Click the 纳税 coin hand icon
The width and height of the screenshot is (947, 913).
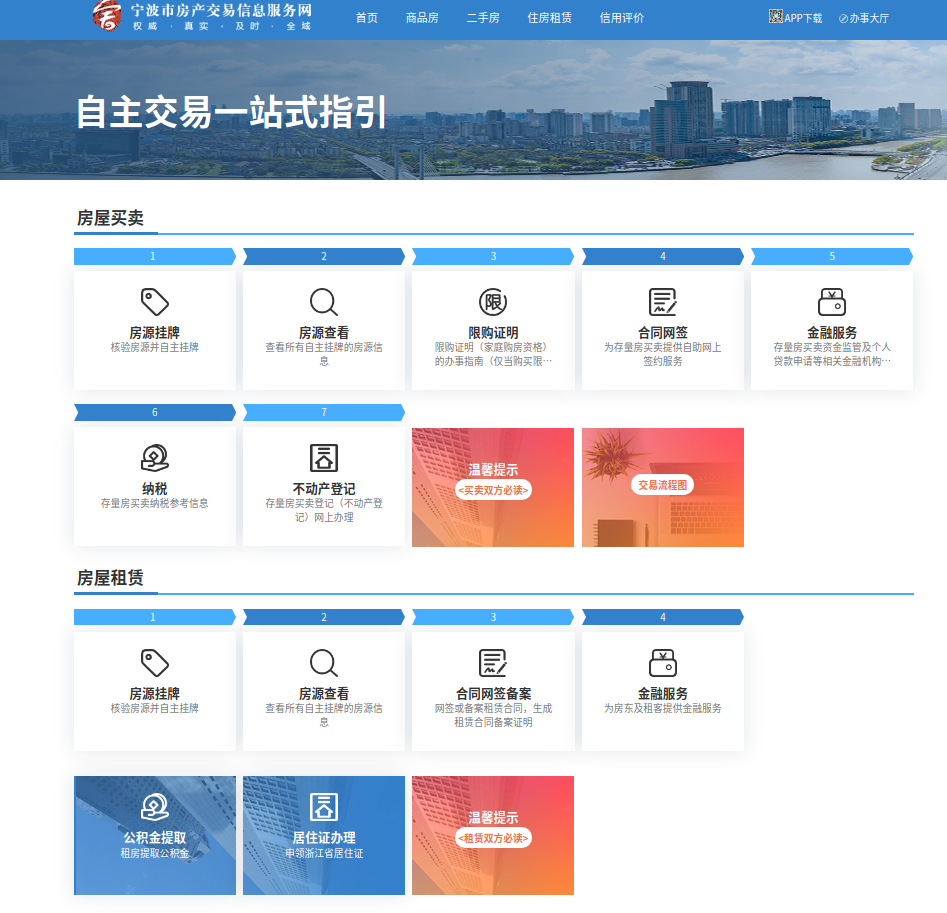154,458
